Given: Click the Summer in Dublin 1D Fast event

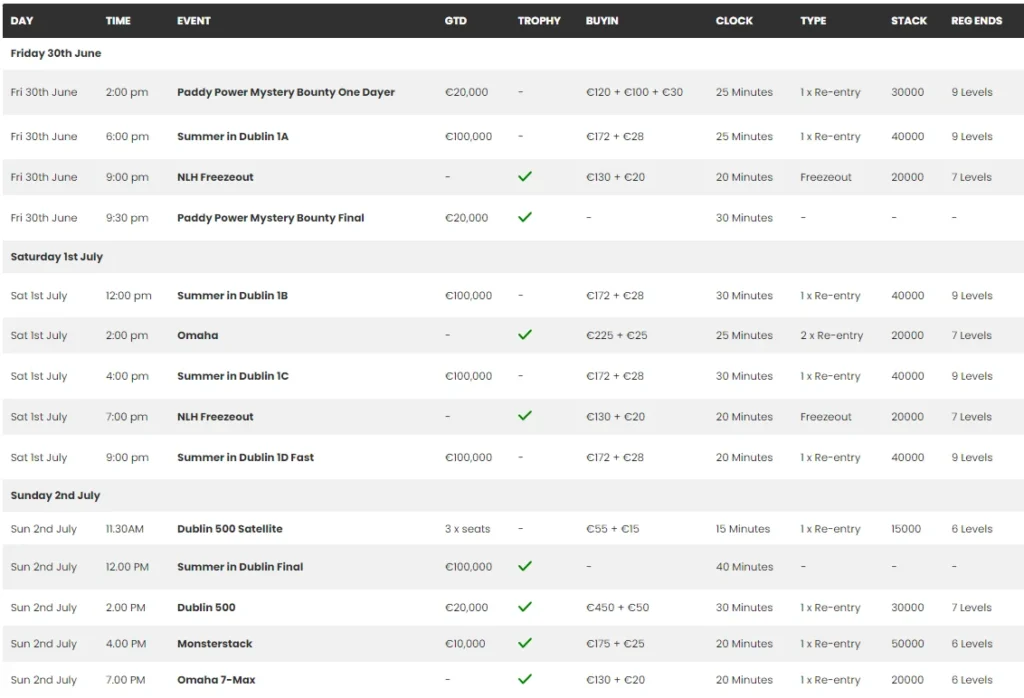Looking at the screenshot, I should coord(246,458).
